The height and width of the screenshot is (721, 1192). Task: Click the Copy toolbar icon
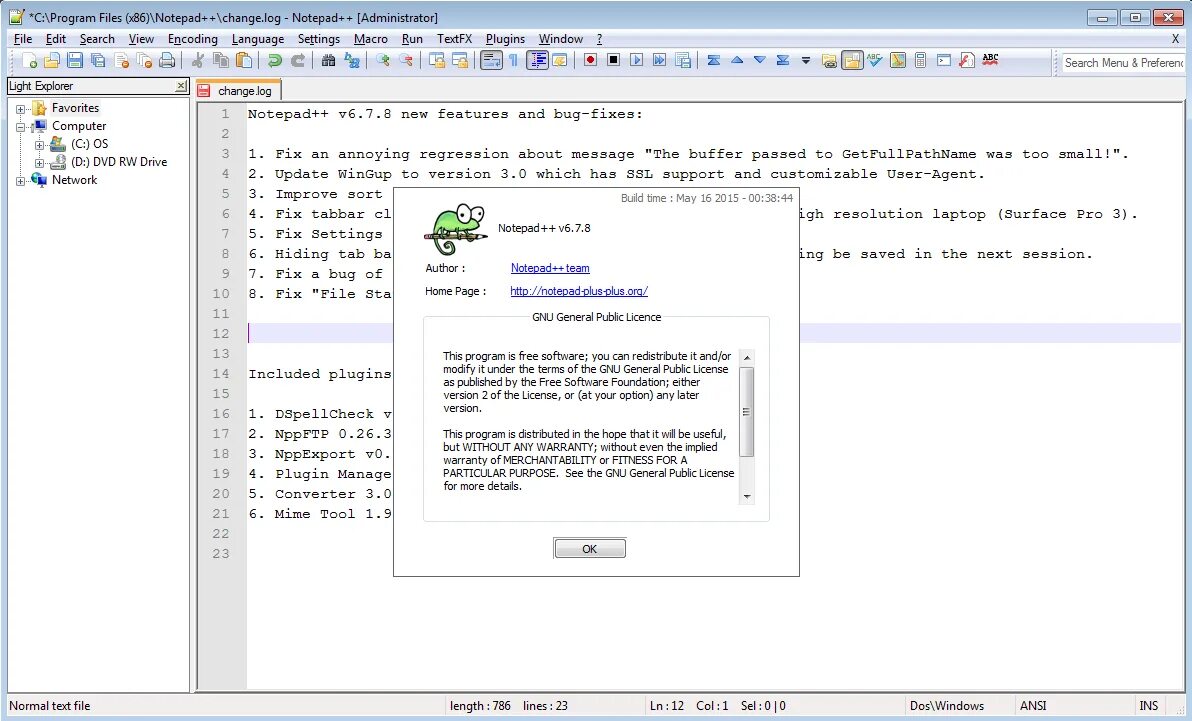(220, 60)
